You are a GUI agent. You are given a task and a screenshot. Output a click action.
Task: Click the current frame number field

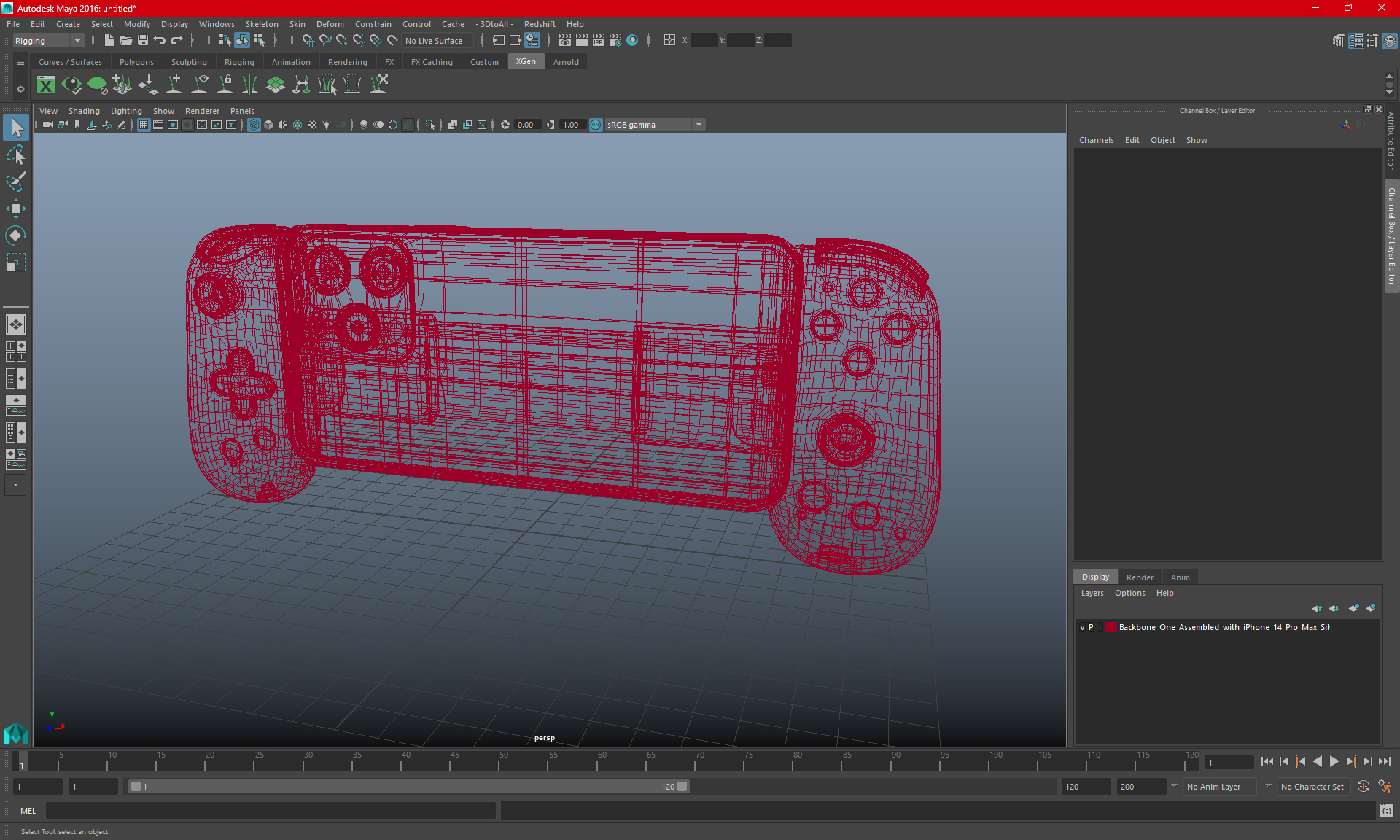pyautogui.click(x=1229, y=762)
